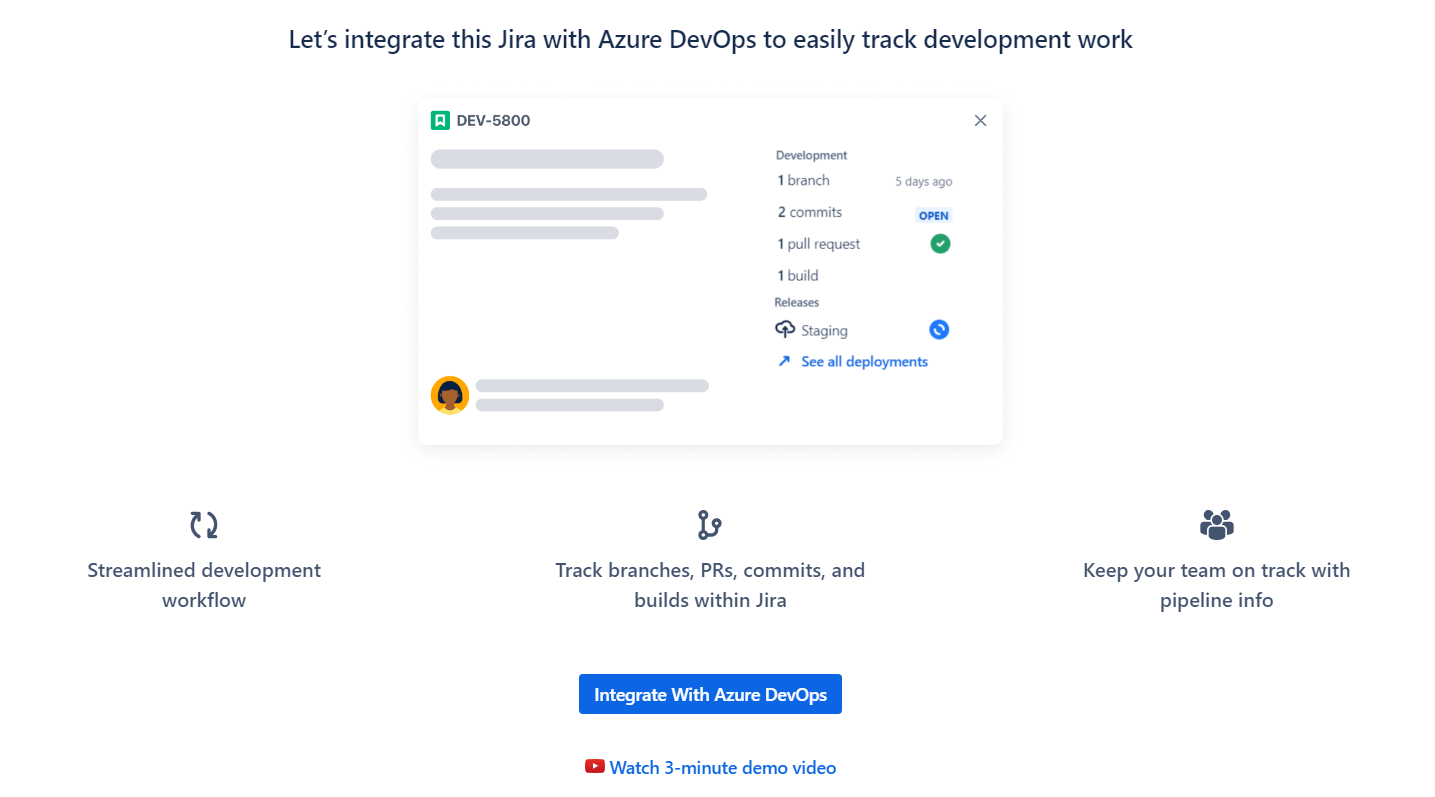The image size is (1435, 797).
Task: Click the git branch tracking icon
Action: pyautogui.click(x=710, y=524)
